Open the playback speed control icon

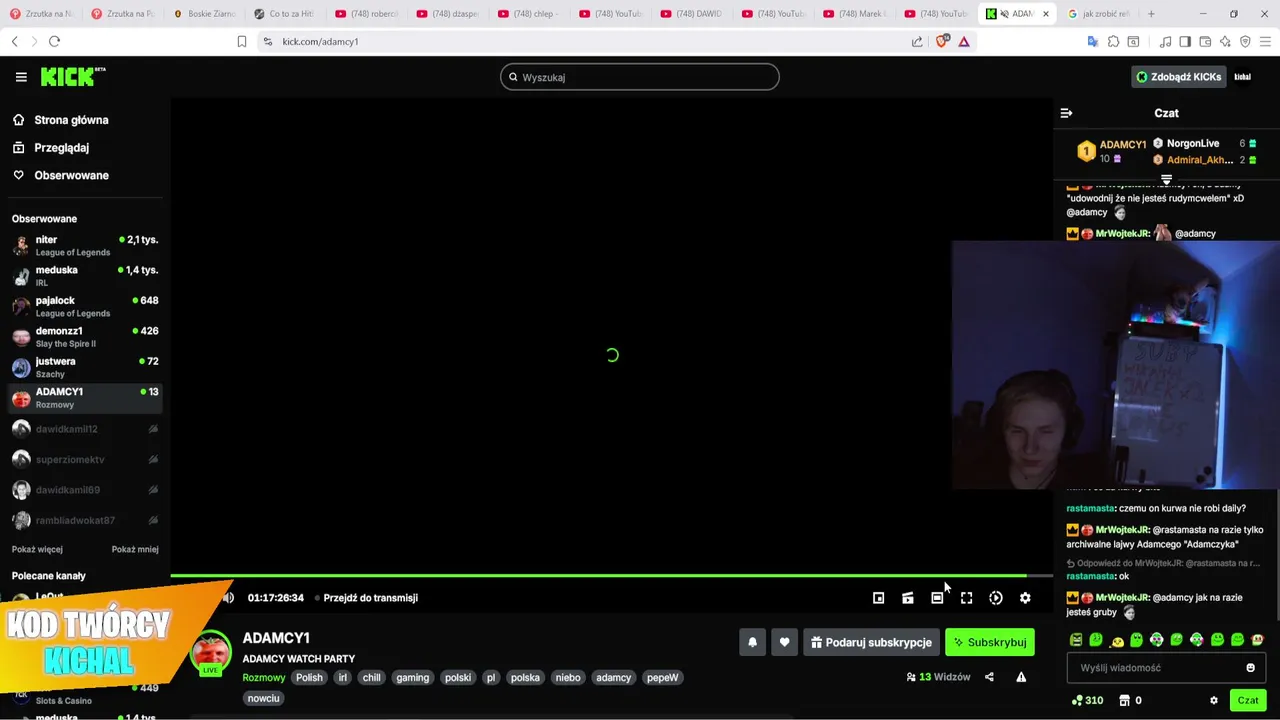point(996,598)
